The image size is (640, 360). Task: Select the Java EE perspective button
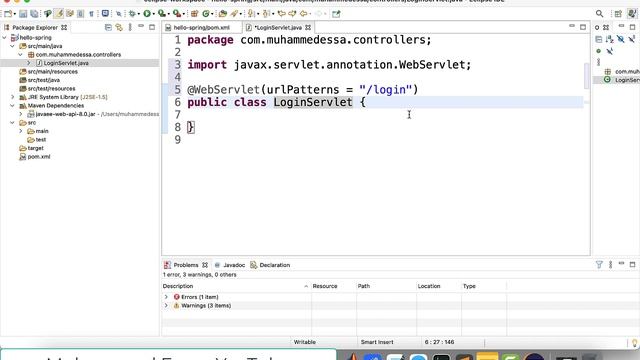pyautogui.click(x=632, y=14)
